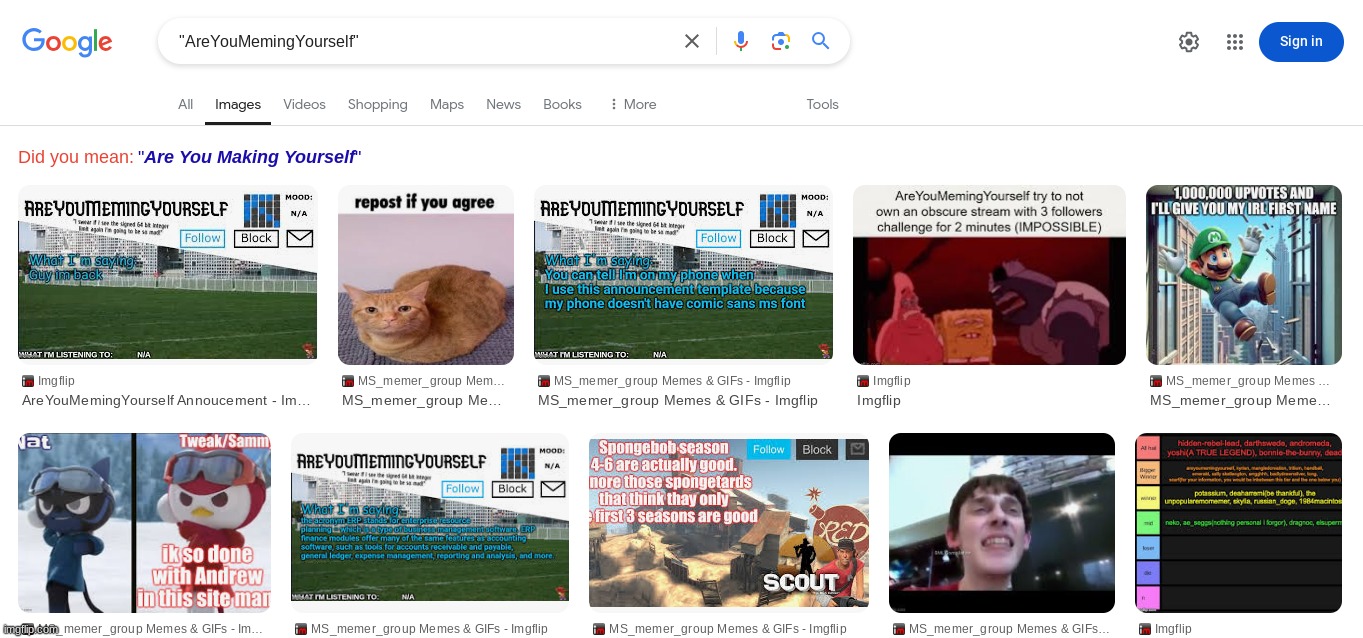This screenshot has width=1363, height=638.
Task: Open the Tools filter options
Action: 822,104
